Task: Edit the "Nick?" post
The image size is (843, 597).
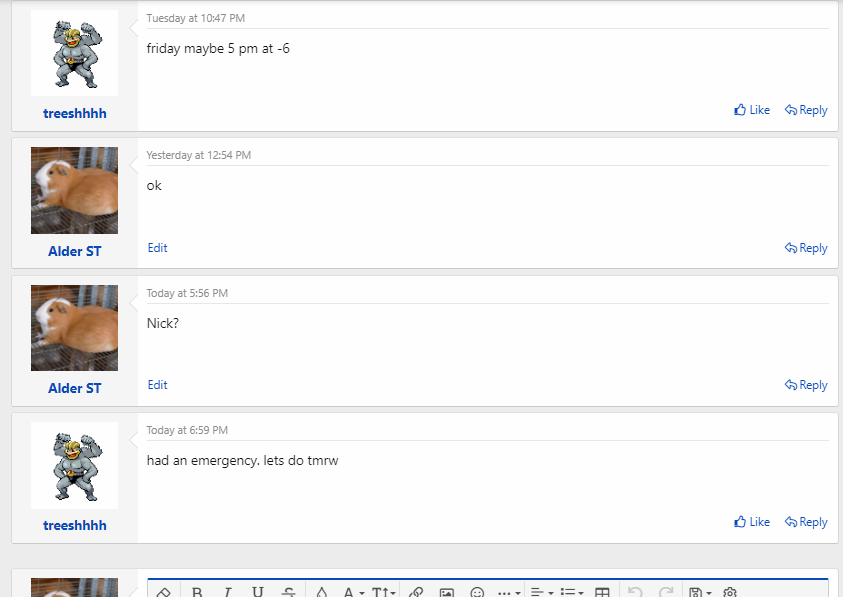Action: [157, 385]
